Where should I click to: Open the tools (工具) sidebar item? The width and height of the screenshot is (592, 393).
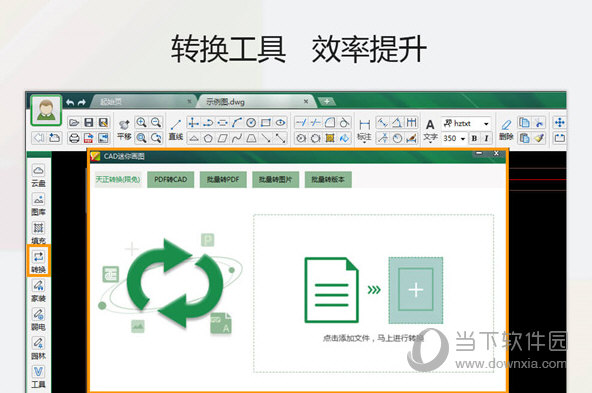(38, 377)
